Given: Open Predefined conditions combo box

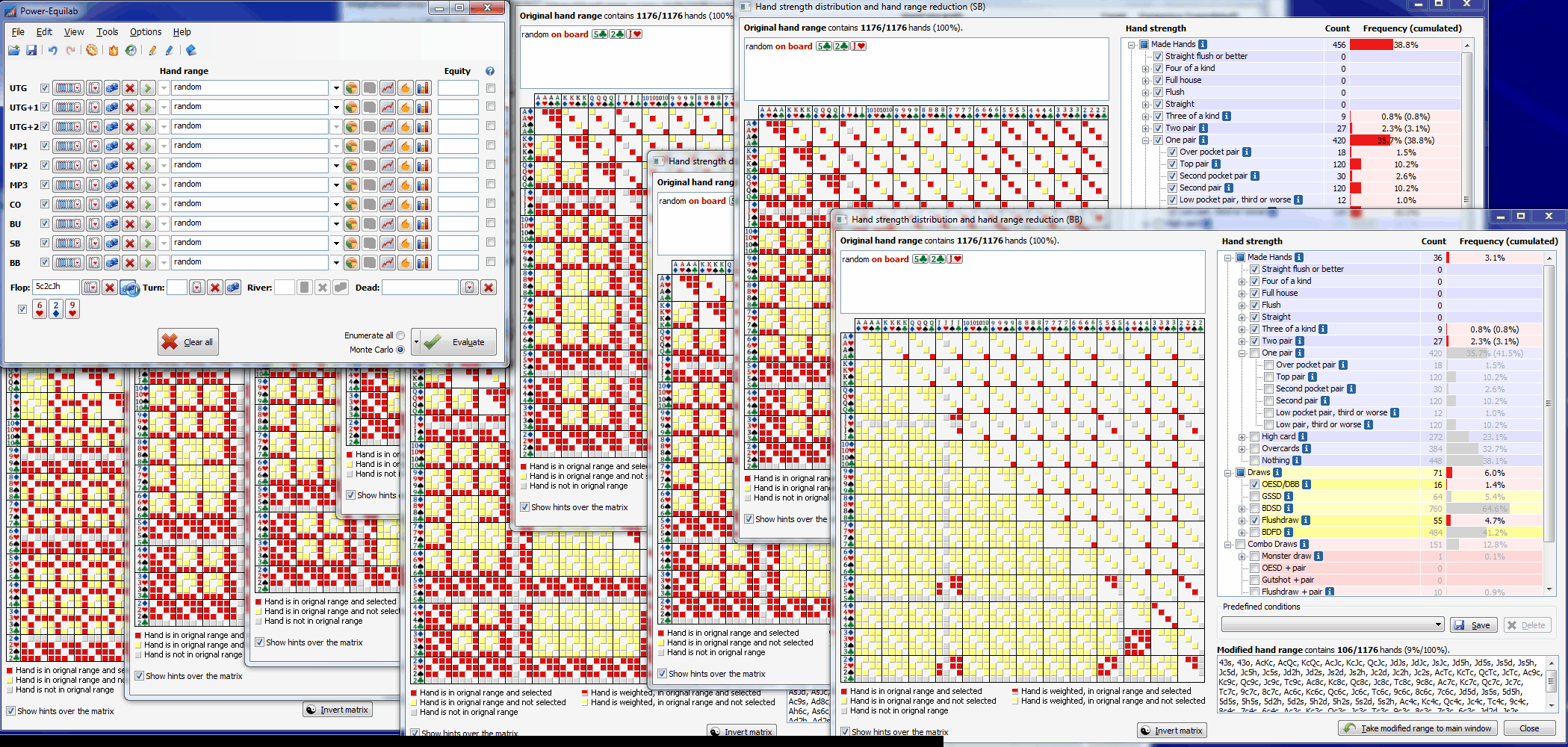Looking at the screenshot, I should coord(1332,624).
